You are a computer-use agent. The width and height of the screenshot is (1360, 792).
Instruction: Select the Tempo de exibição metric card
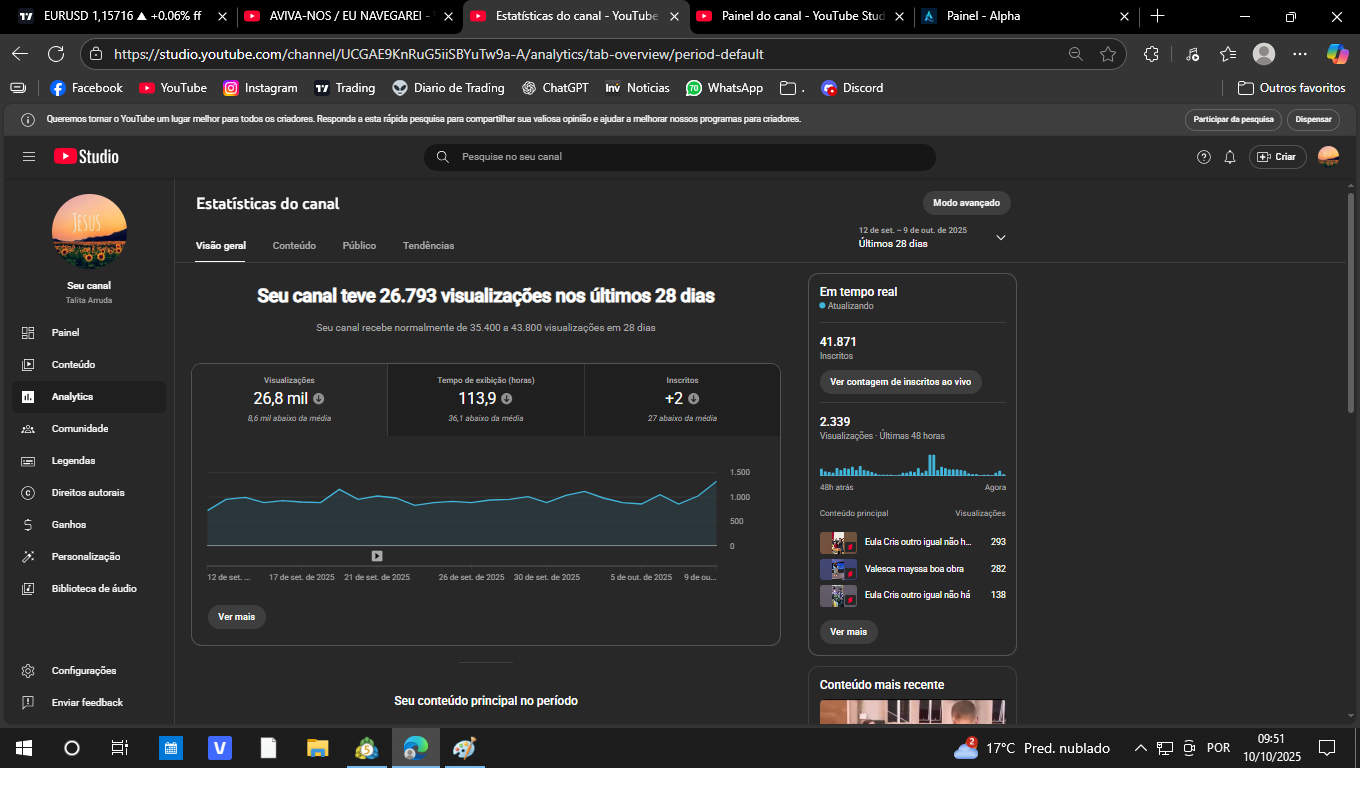pyautogui.click(x=485, y=399)
